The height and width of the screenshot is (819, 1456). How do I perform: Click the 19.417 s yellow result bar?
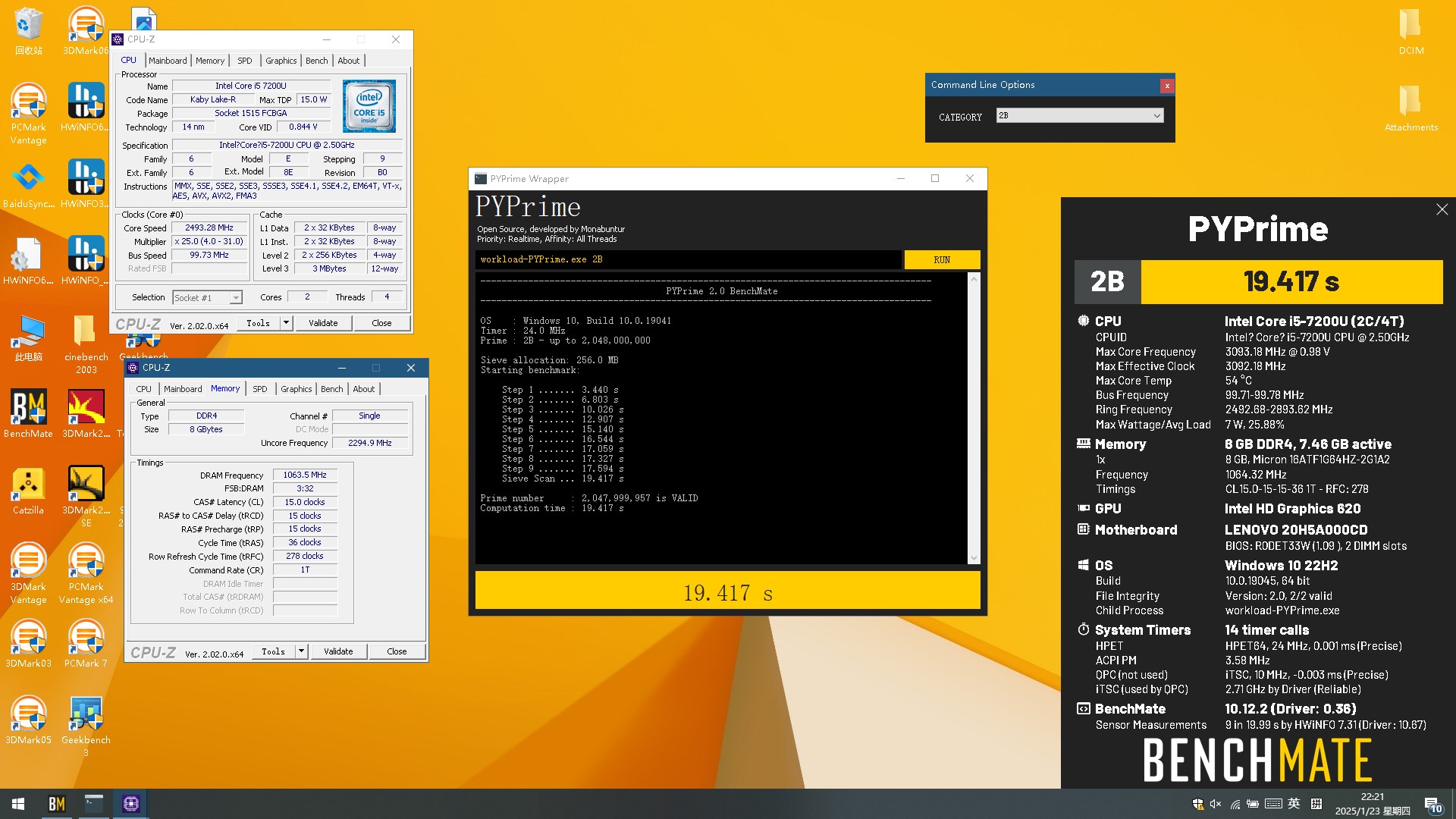727,591
